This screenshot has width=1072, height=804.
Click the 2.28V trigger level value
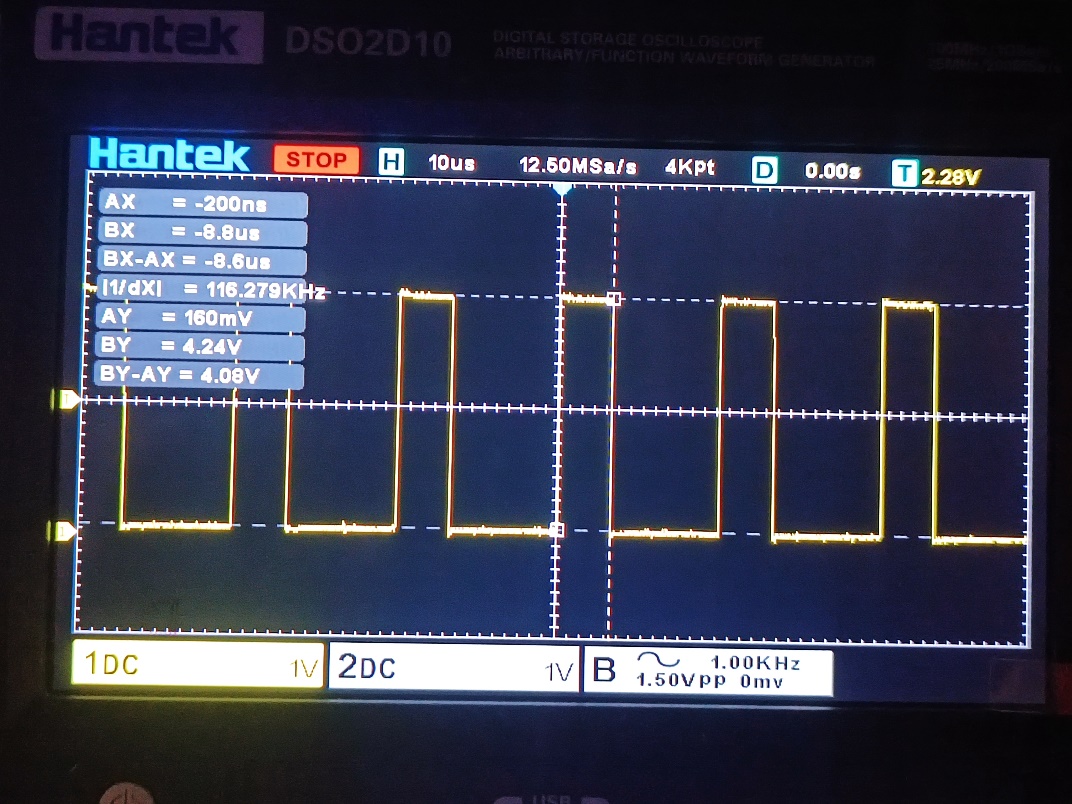point(950,177)
